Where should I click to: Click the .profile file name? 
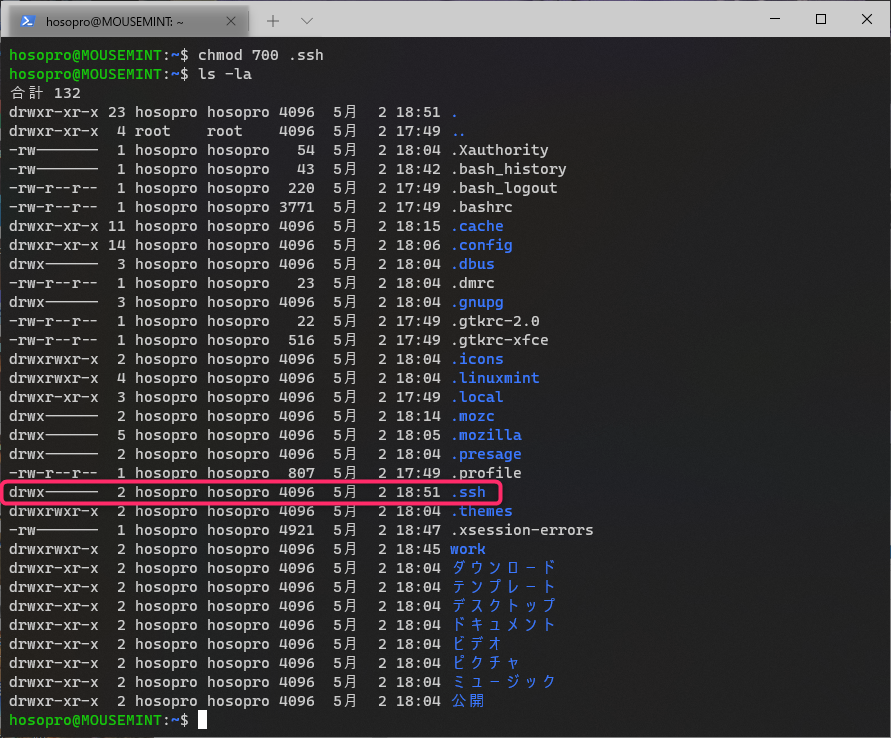coord(486,473)
